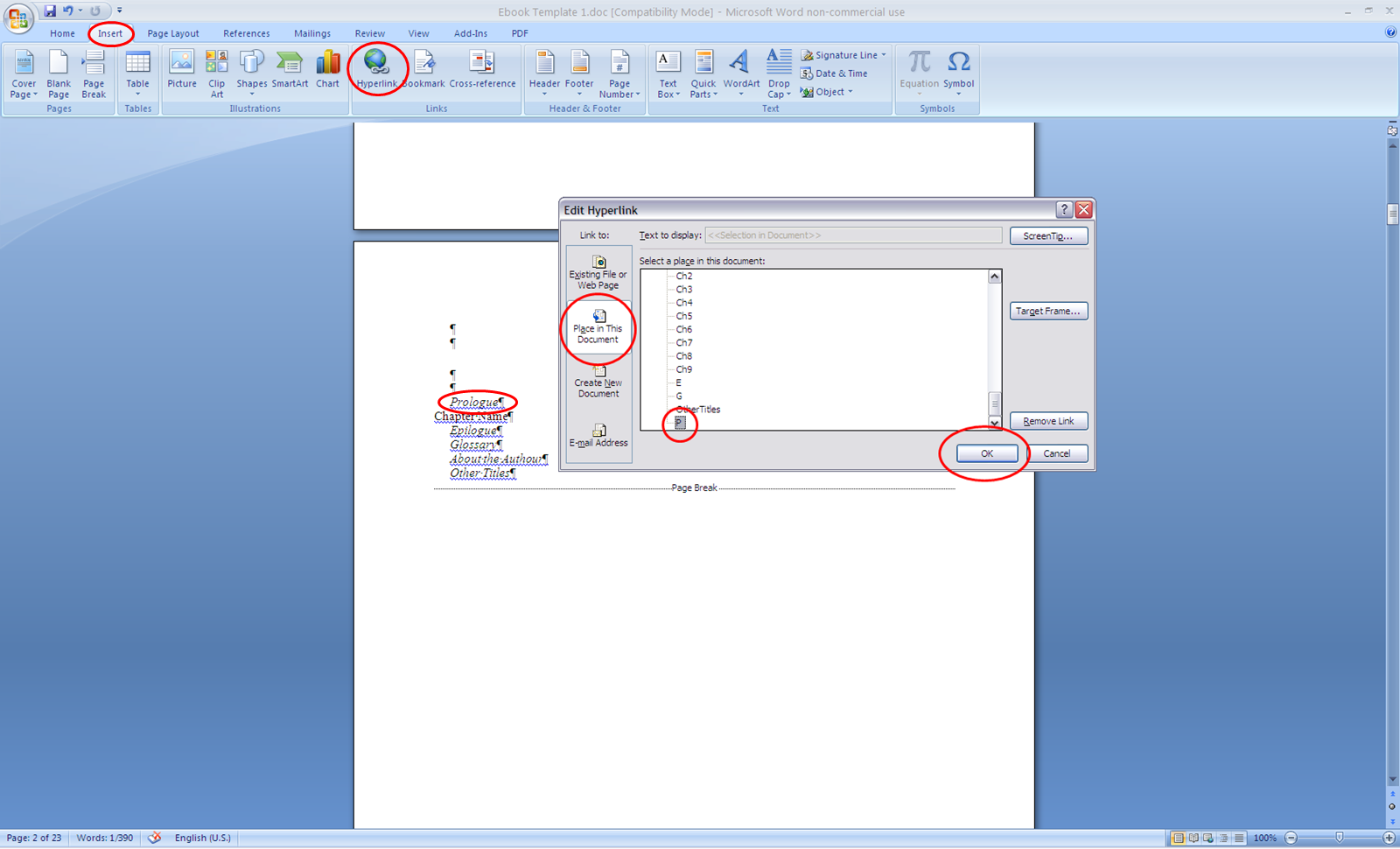Open the Mailings tab
The width and height of the screenshot is (1400, 849).
coord(311,33)
